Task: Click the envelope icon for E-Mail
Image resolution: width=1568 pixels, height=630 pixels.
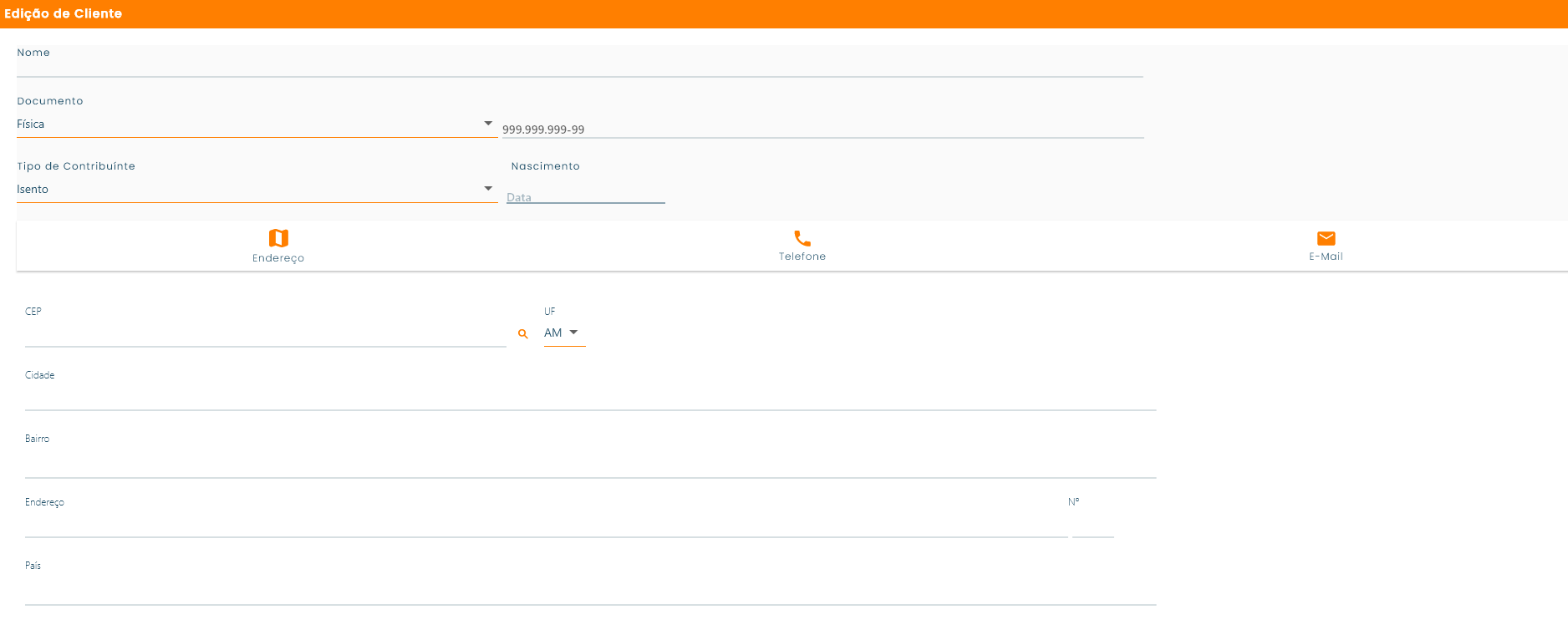Action: tap(1326, 238)
